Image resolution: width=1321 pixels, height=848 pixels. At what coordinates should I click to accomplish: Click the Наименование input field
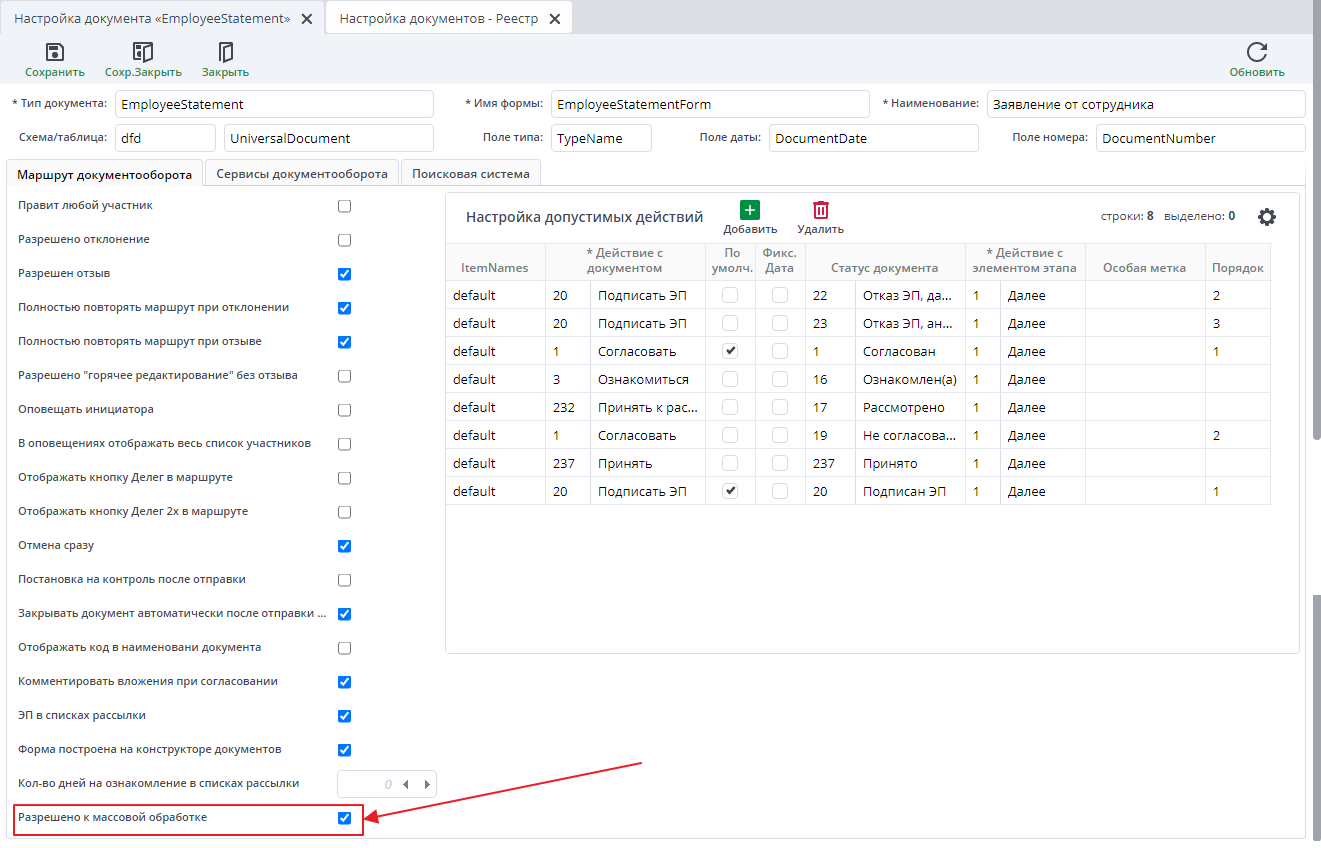click(1145, 104)
